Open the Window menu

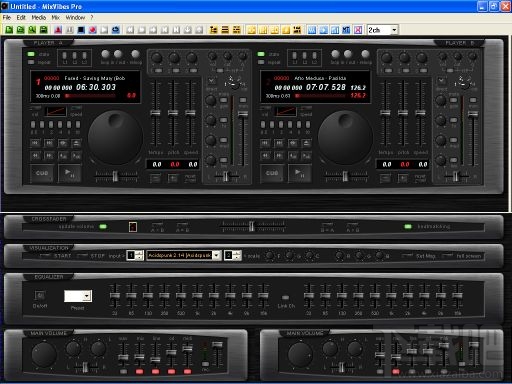coord(75,17)
